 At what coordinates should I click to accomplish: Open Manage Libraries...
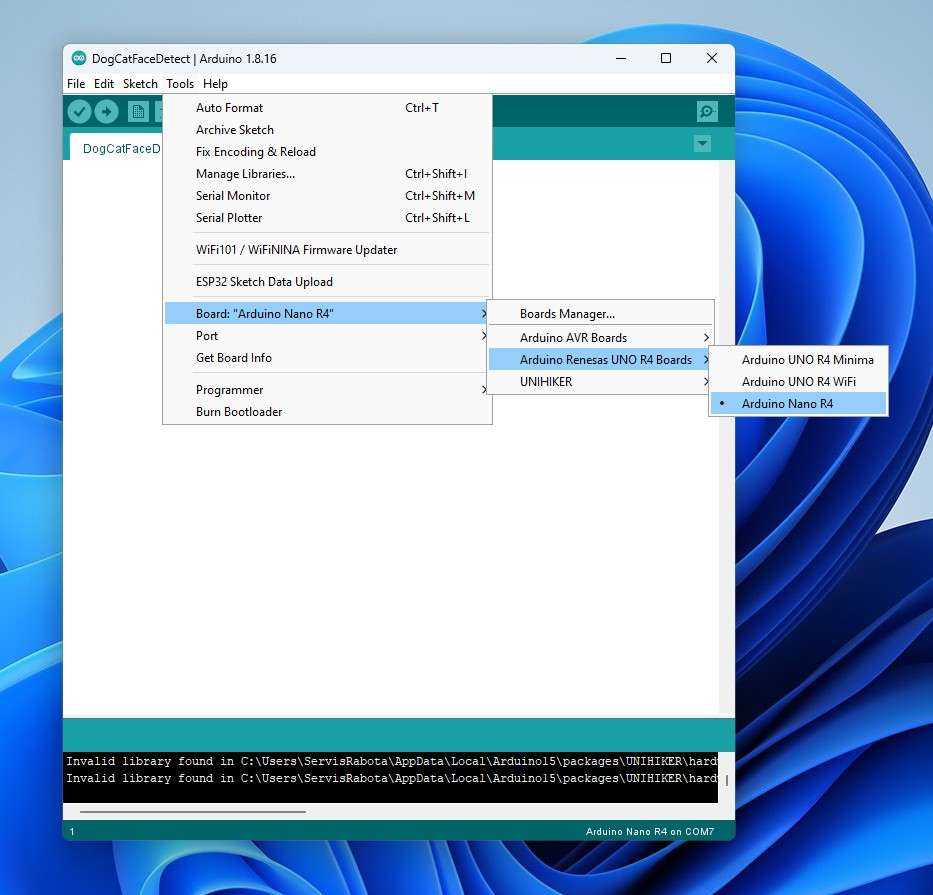coord(327,174)
